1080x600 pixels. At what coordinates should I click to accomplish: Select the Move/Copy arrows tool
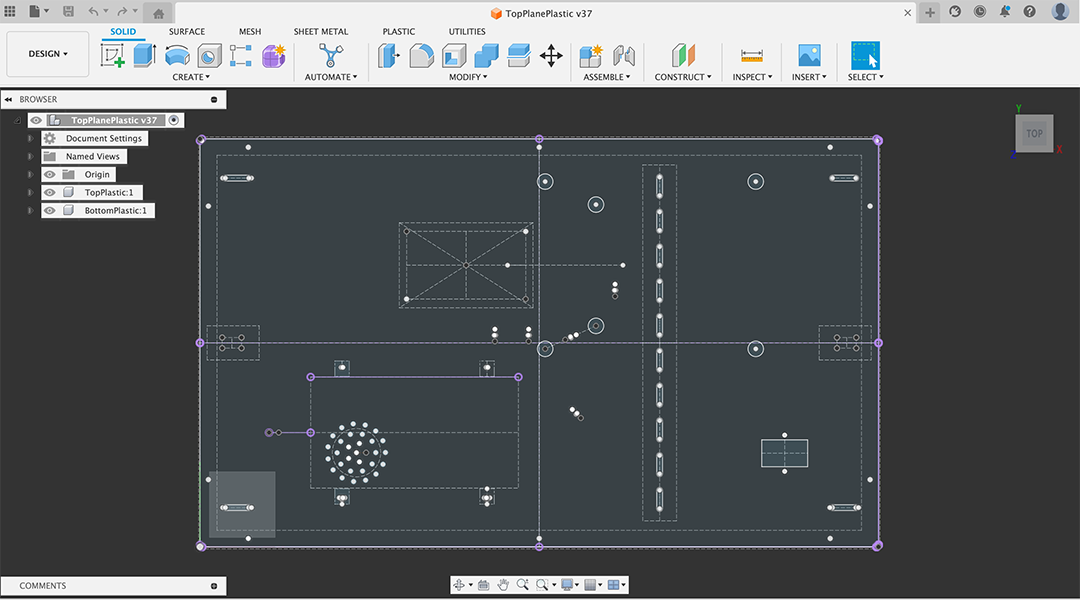pyautogui.click(x=551, y=56)
